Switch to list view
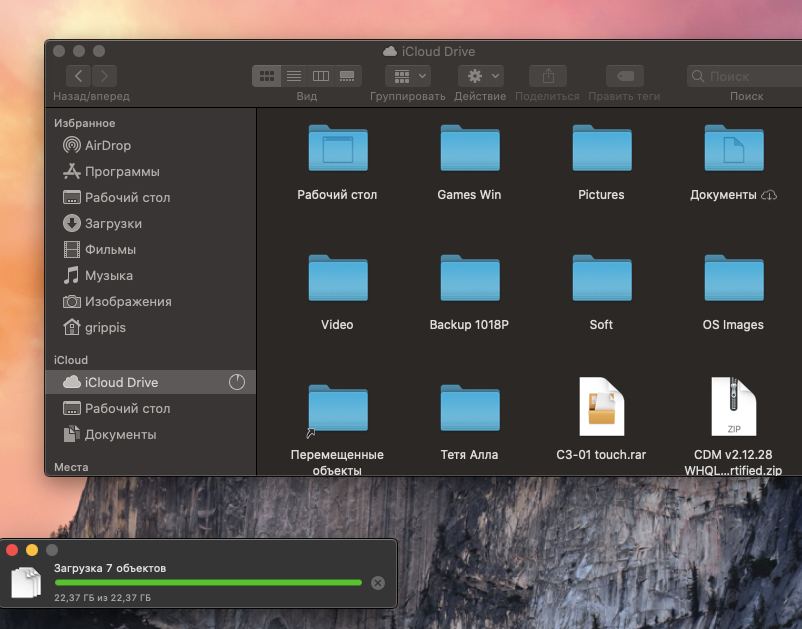 [294, 76]
